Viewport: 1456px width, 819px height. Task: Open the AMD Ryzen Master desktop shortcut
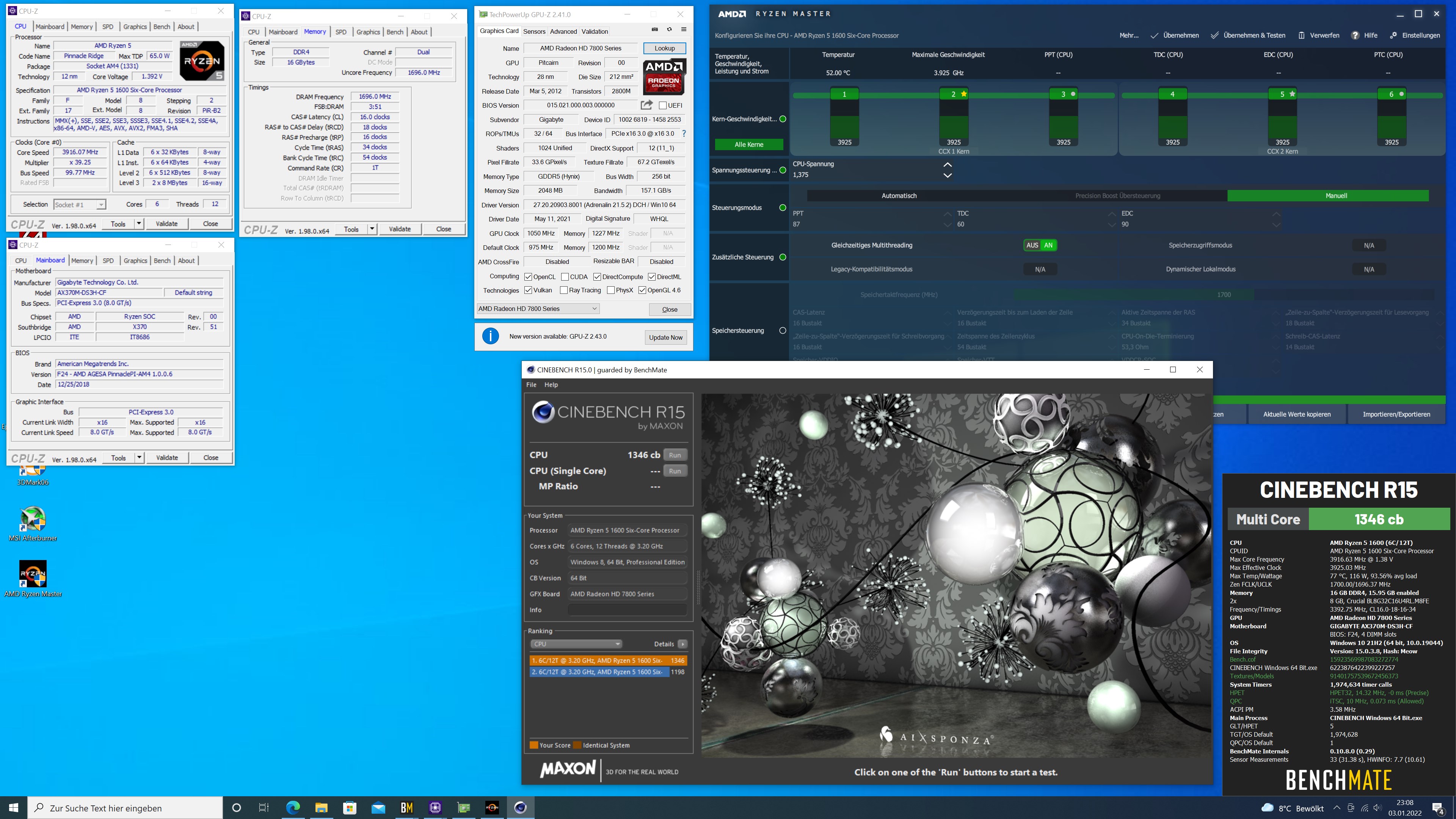click(33, 579)
